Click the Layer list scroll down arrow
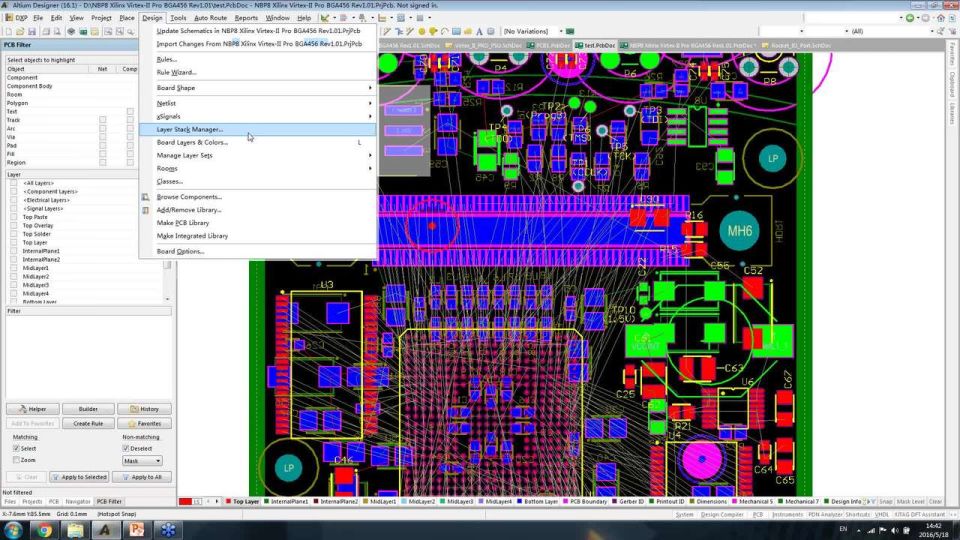Image resolution: width=960 pixels, height=540 pixels. pos(168,299)
